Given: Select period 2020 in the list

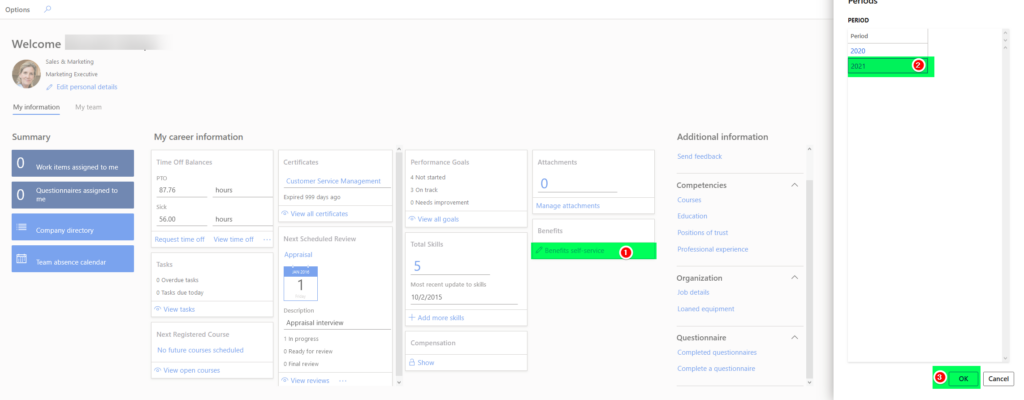Looking at the screenshot, I should [887, 50].
